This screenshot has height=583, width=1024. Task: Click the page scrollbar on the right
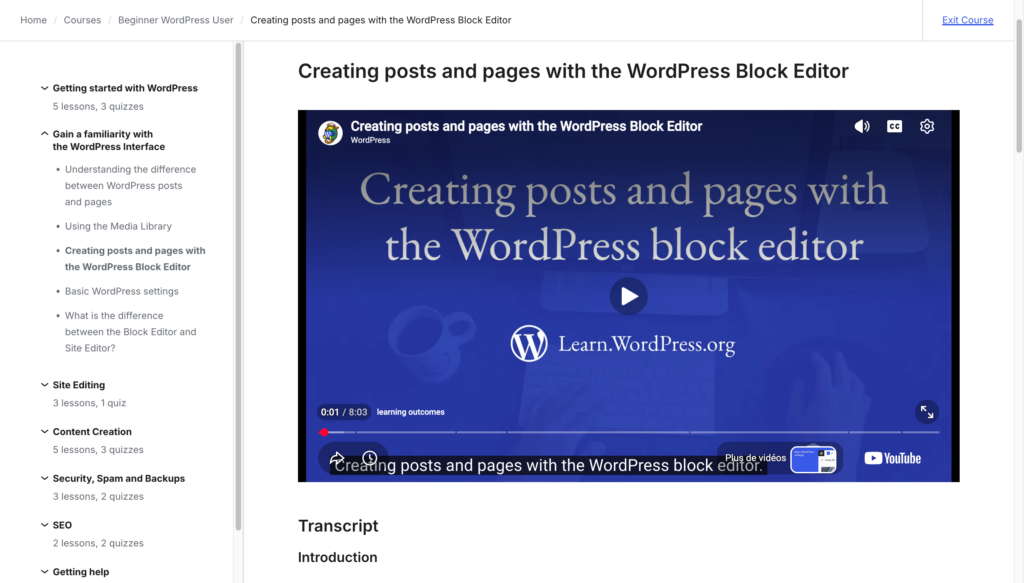[x=1019, y=87]
